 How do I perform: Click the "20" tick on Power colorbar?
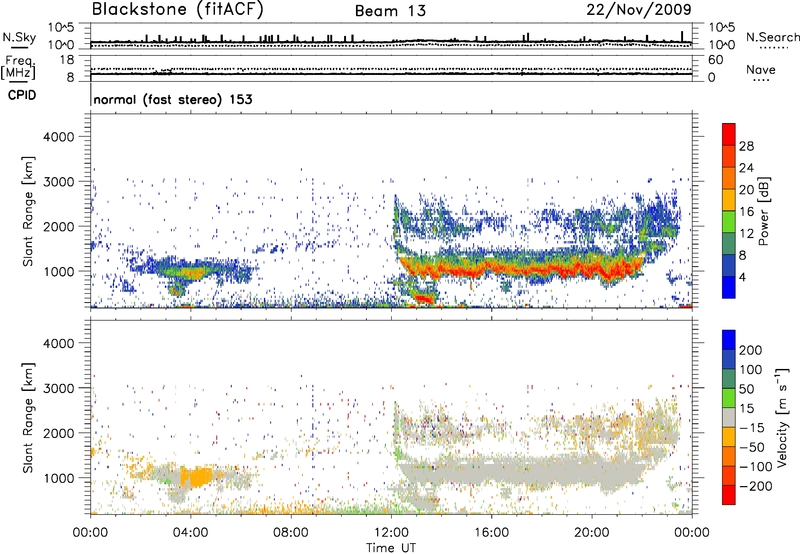746,190
